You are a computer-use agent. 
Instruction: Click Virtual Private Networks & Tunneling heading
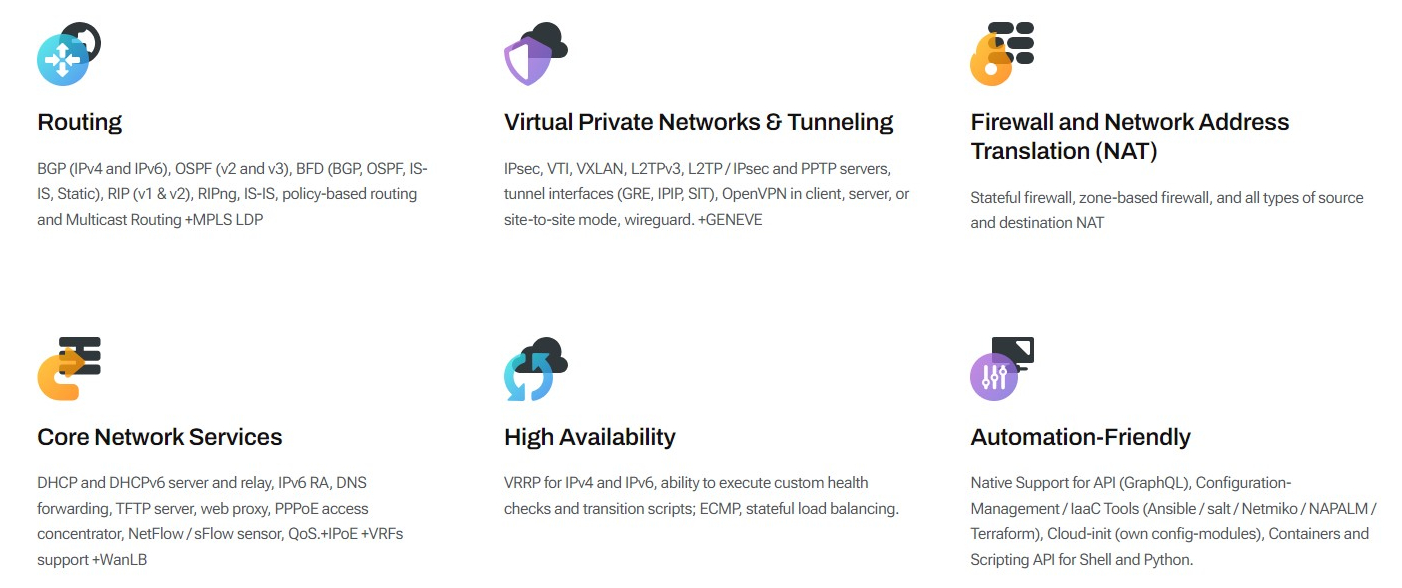click(x=698, y=122)
